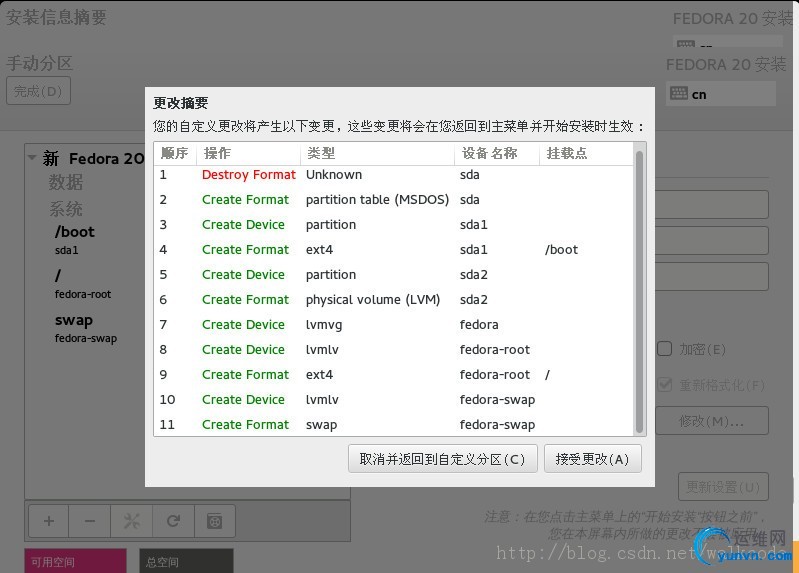
Task: Click the 可用空间 available space color block
Action: [x=75, y=561]
